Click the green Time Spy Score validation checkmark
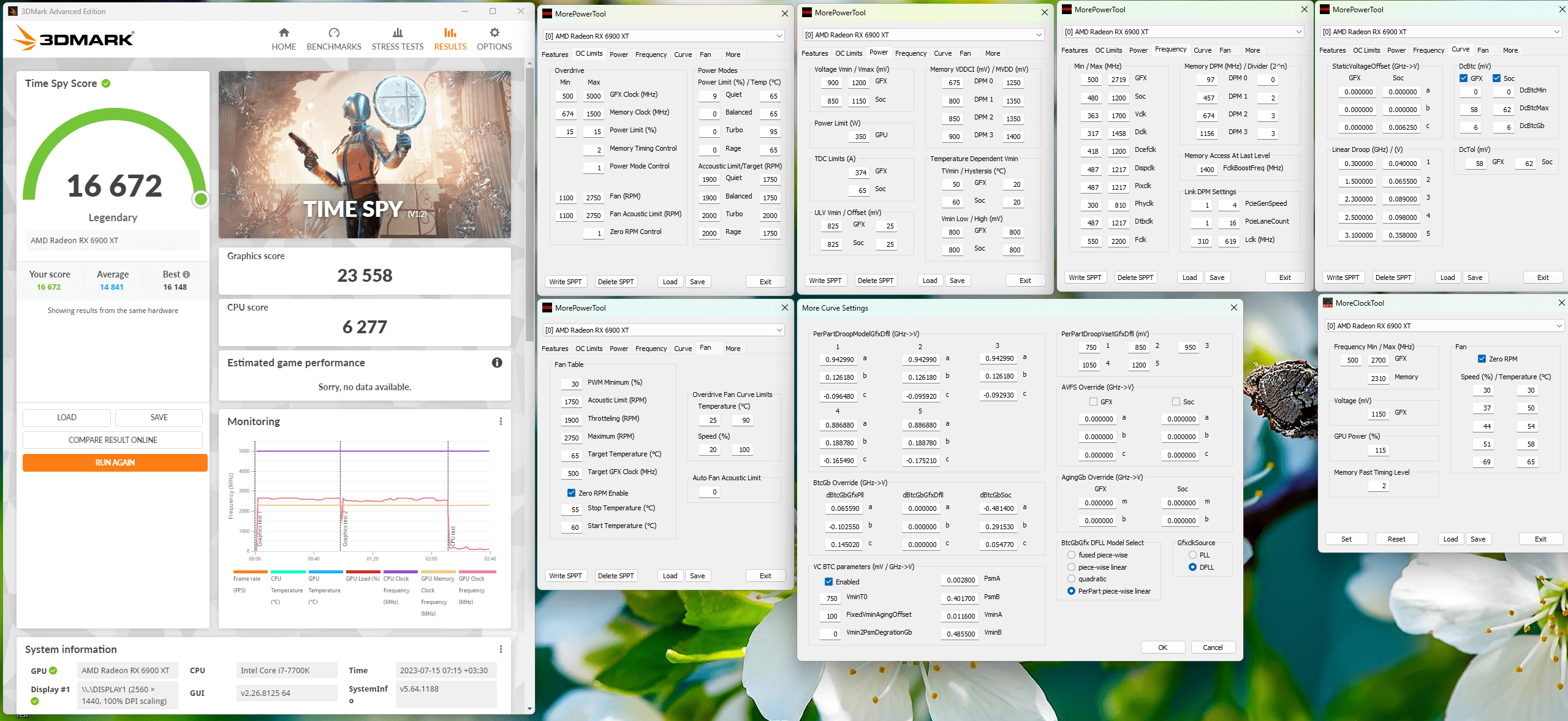The image size is (1568, 721). (x=106, y=83)
